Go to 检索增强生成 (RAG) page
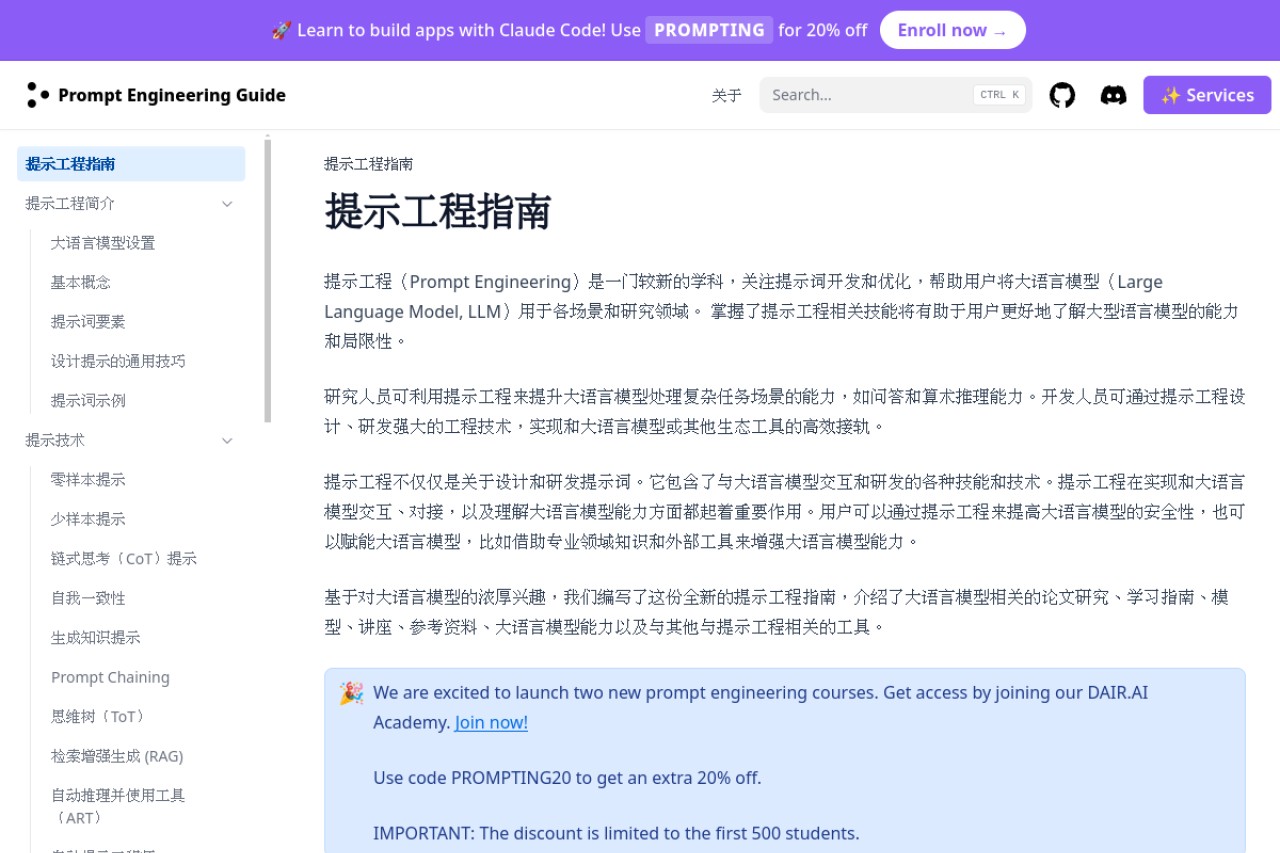The height and width of the screenshot is (853, 1280). click(x=143, y=756)
